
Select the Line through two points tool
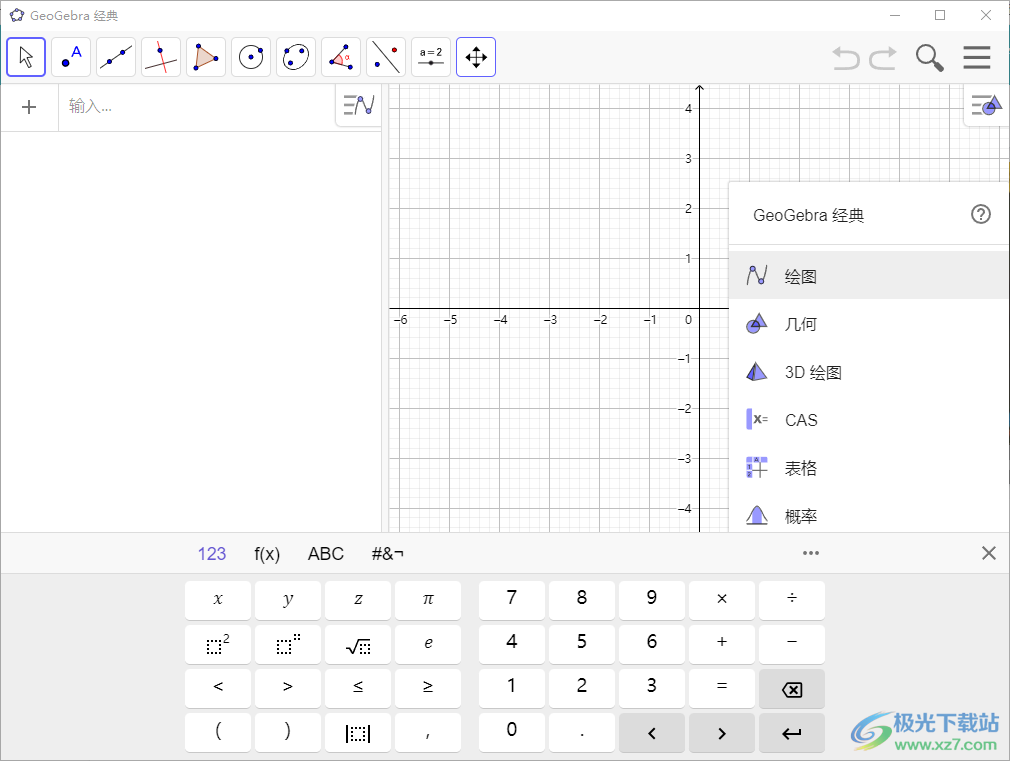click(116, 57)
